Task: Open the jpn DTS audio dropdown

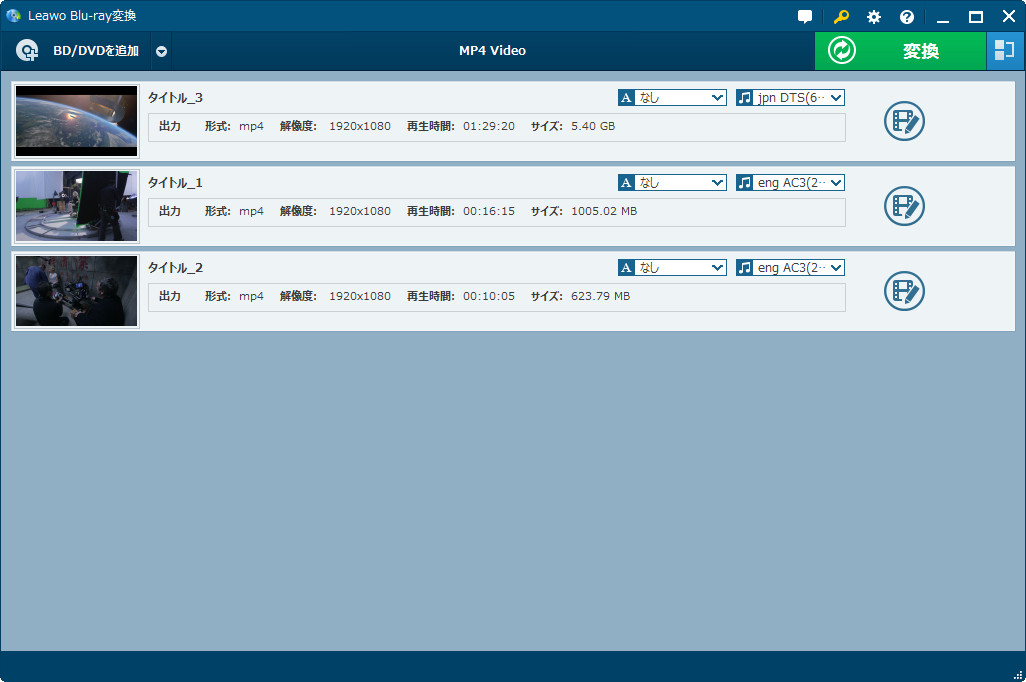Action: pos(835,97)
